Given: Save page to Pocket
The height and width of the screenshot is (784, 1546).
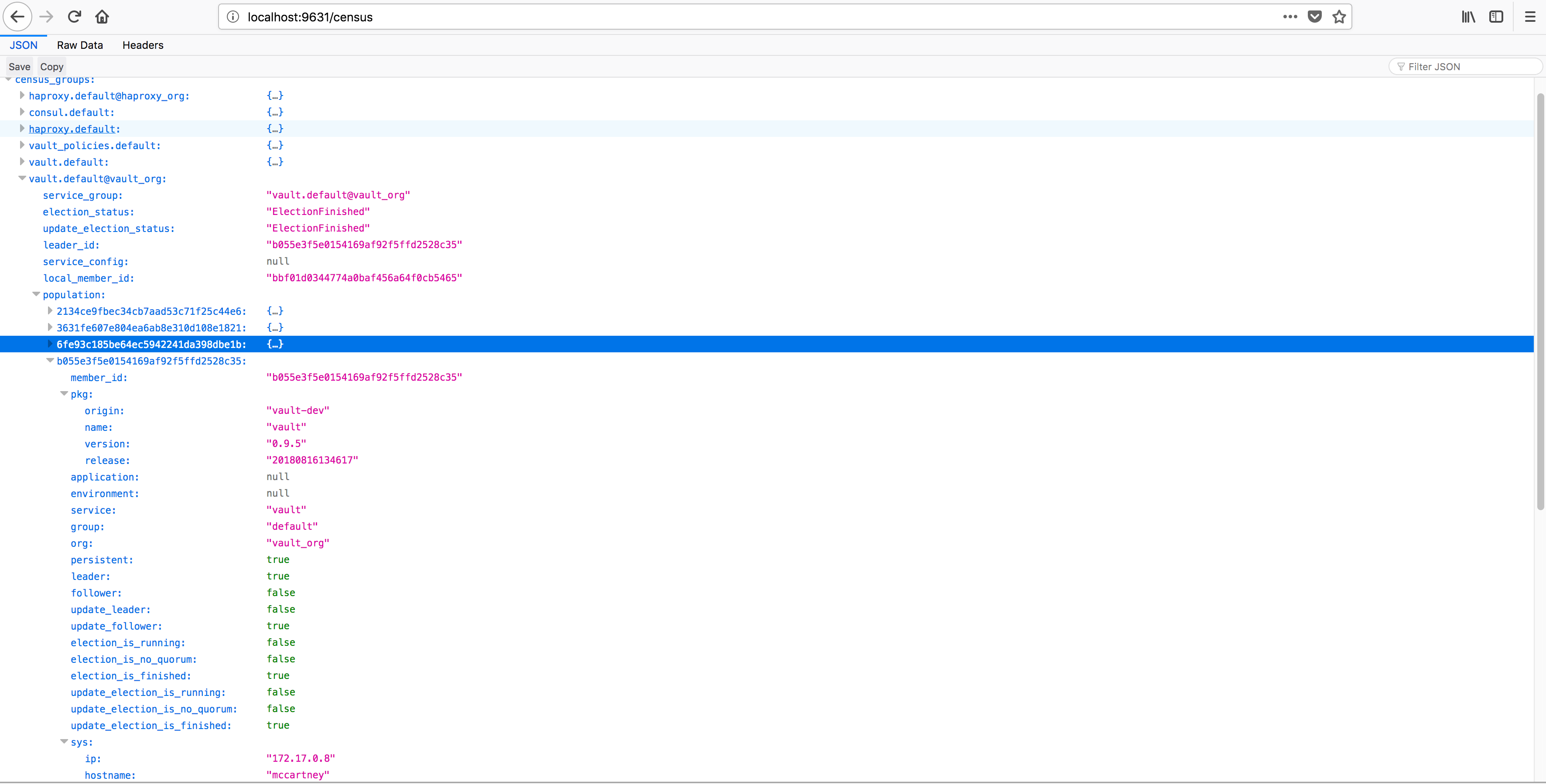Looking at the screenshot, I should (x=1315, y=17).
